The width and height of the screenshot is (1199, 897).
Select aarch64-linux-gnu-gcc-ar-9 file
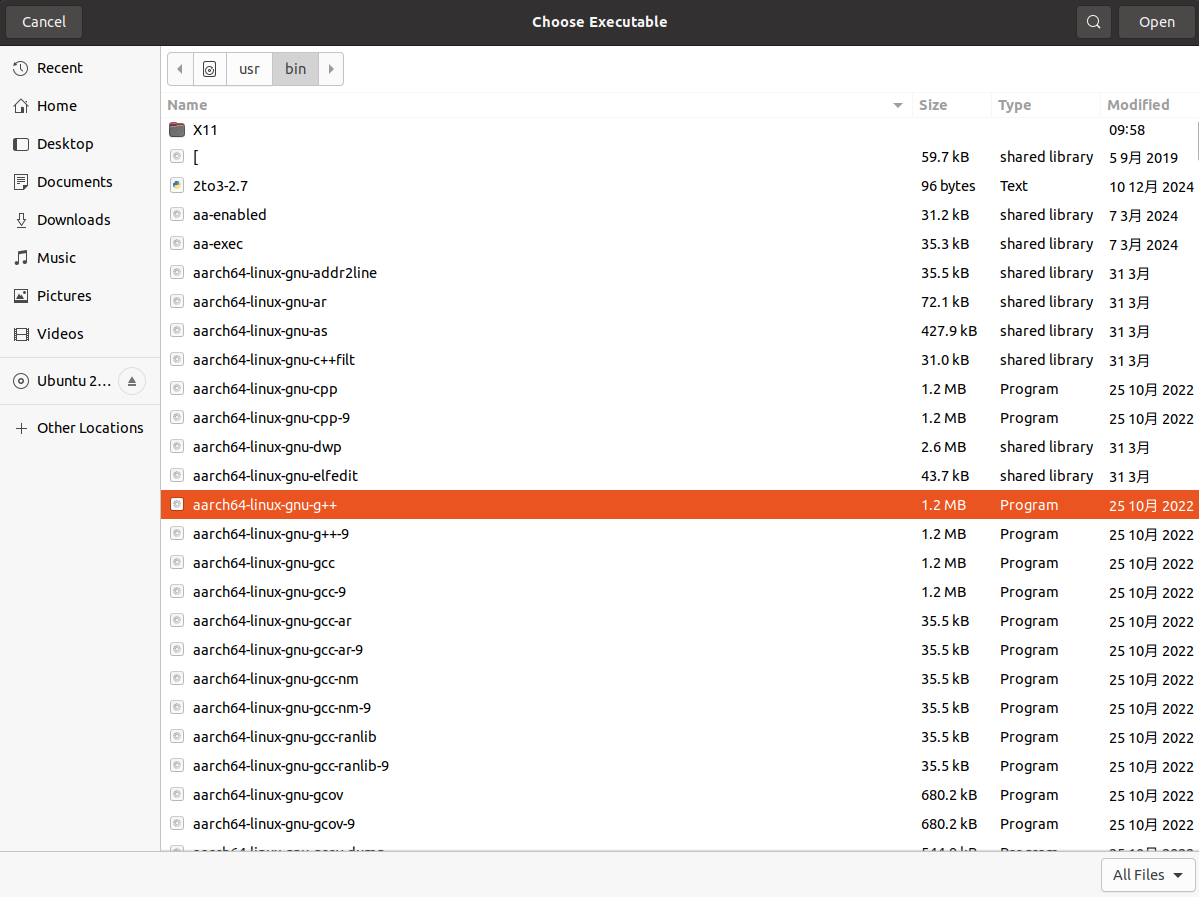[679, 650]
